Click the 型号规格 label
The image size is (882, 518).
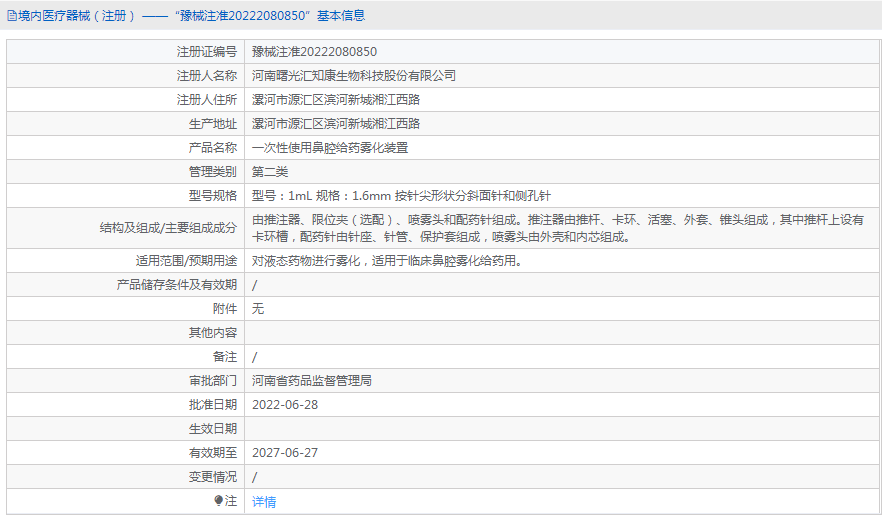point(213,196)
